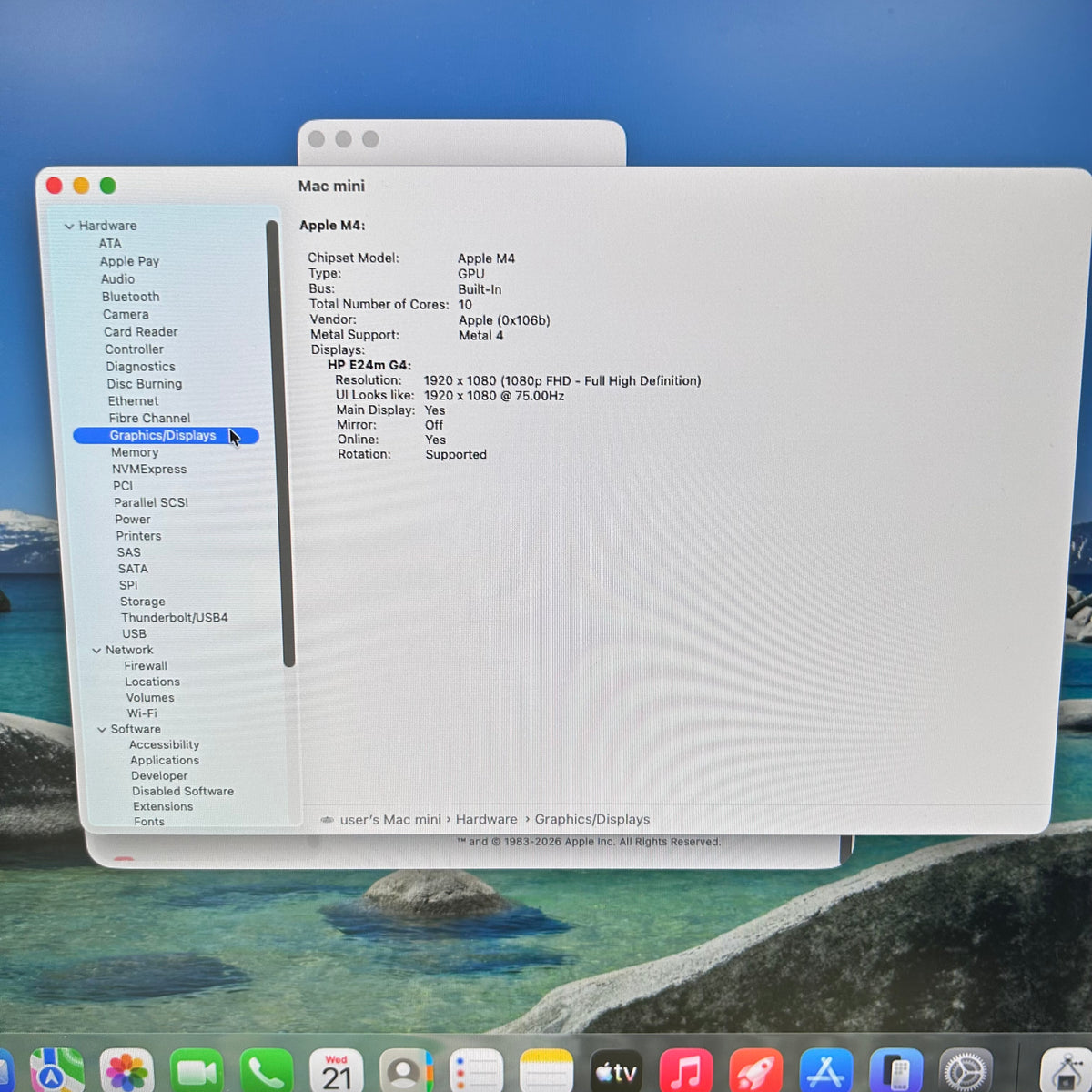Image resolution: width=1092 pixels, height=1092 pixels.
Task: Select Parallel SCSI in the sidebar
Action: [x=151, y=502]
